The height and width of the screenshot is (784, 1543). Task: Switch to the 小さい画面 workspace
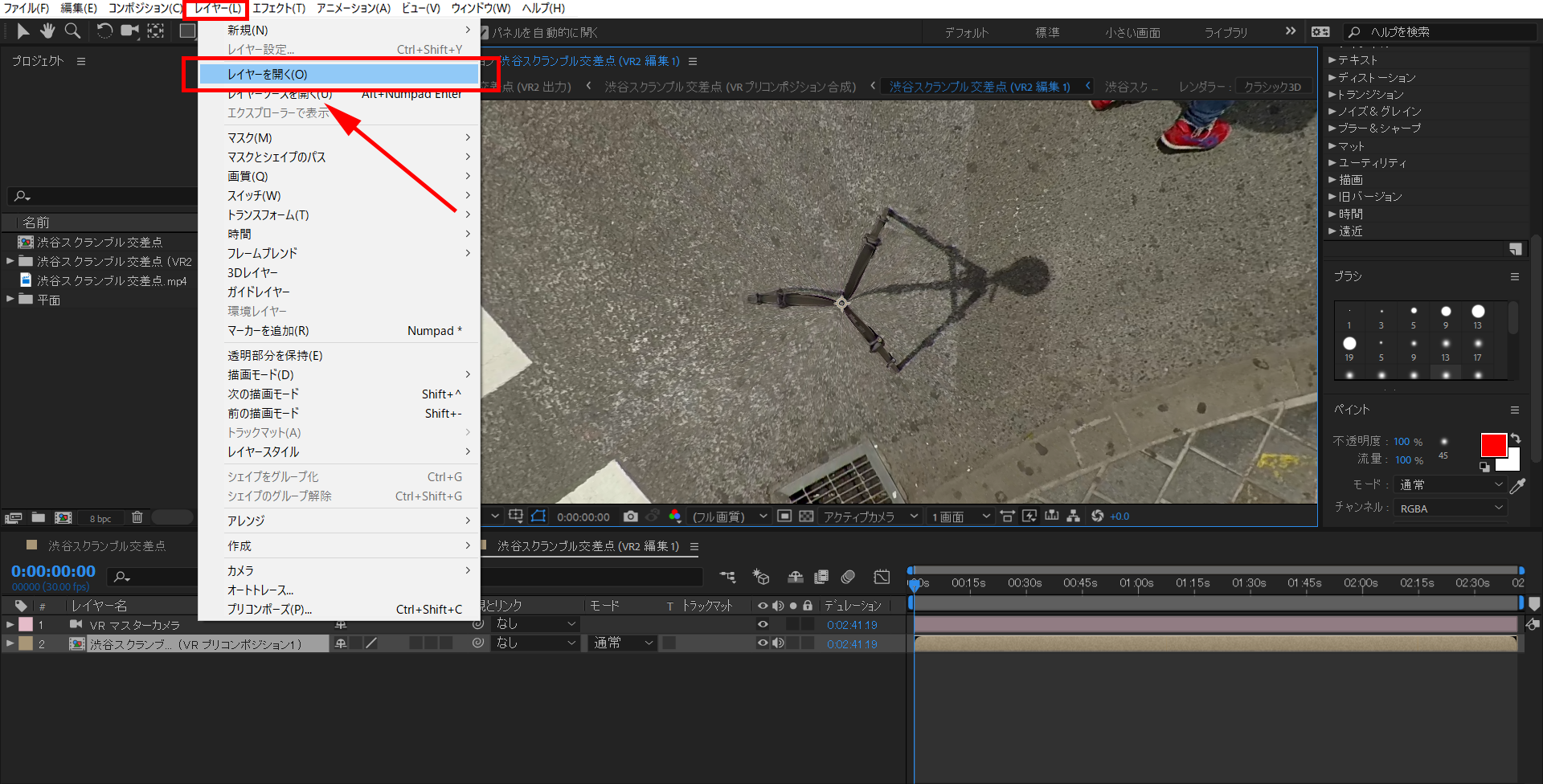[x=1132, y=32]
